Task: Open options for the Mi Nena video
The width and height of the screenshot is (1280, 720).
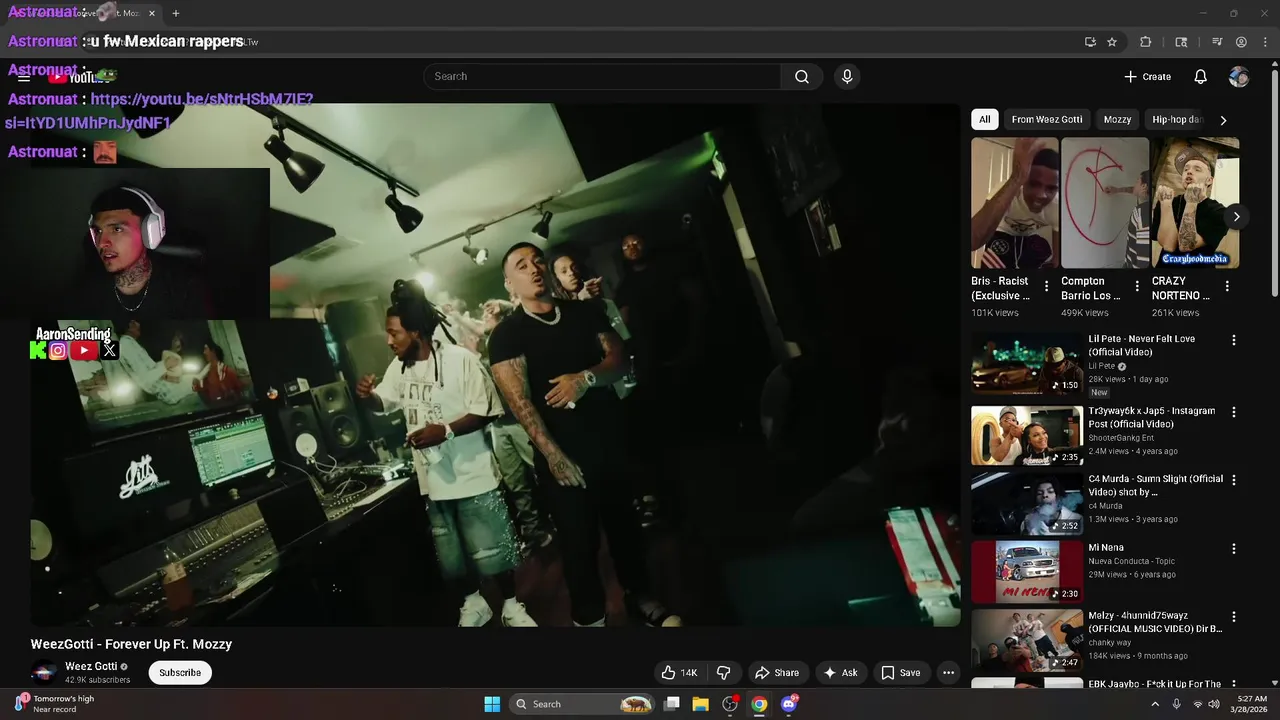Action: [1234, 550]
